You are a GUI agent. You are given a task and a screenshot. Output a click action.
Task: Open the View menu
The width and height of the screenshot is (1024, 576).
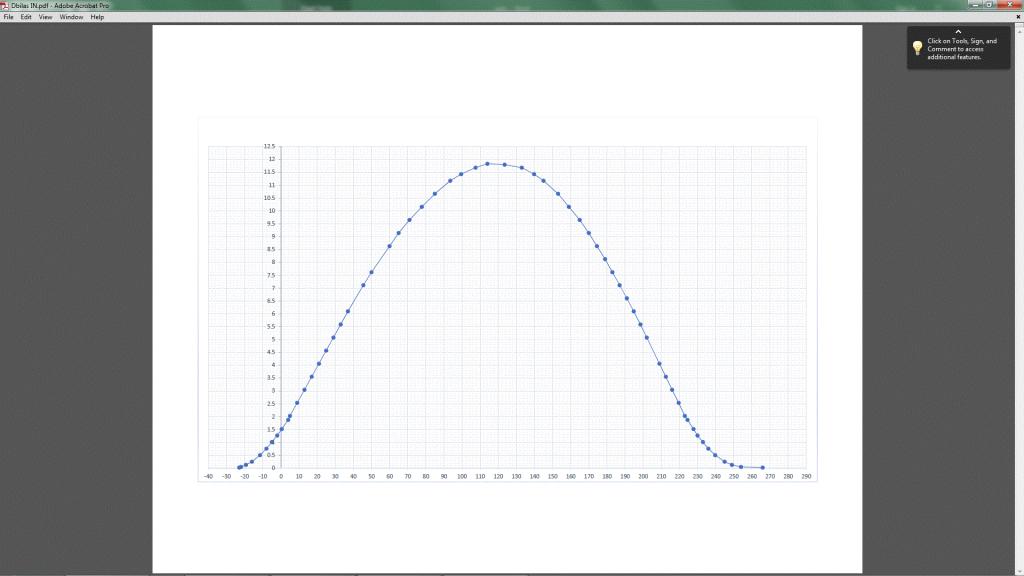[45, 17]
